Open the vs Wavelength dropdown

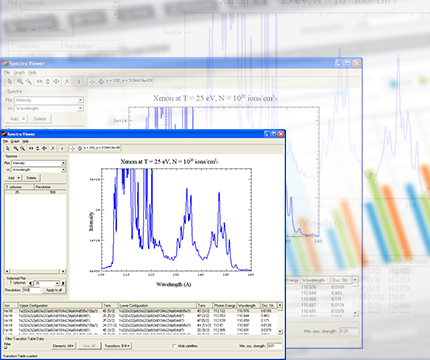click(39, 170)
